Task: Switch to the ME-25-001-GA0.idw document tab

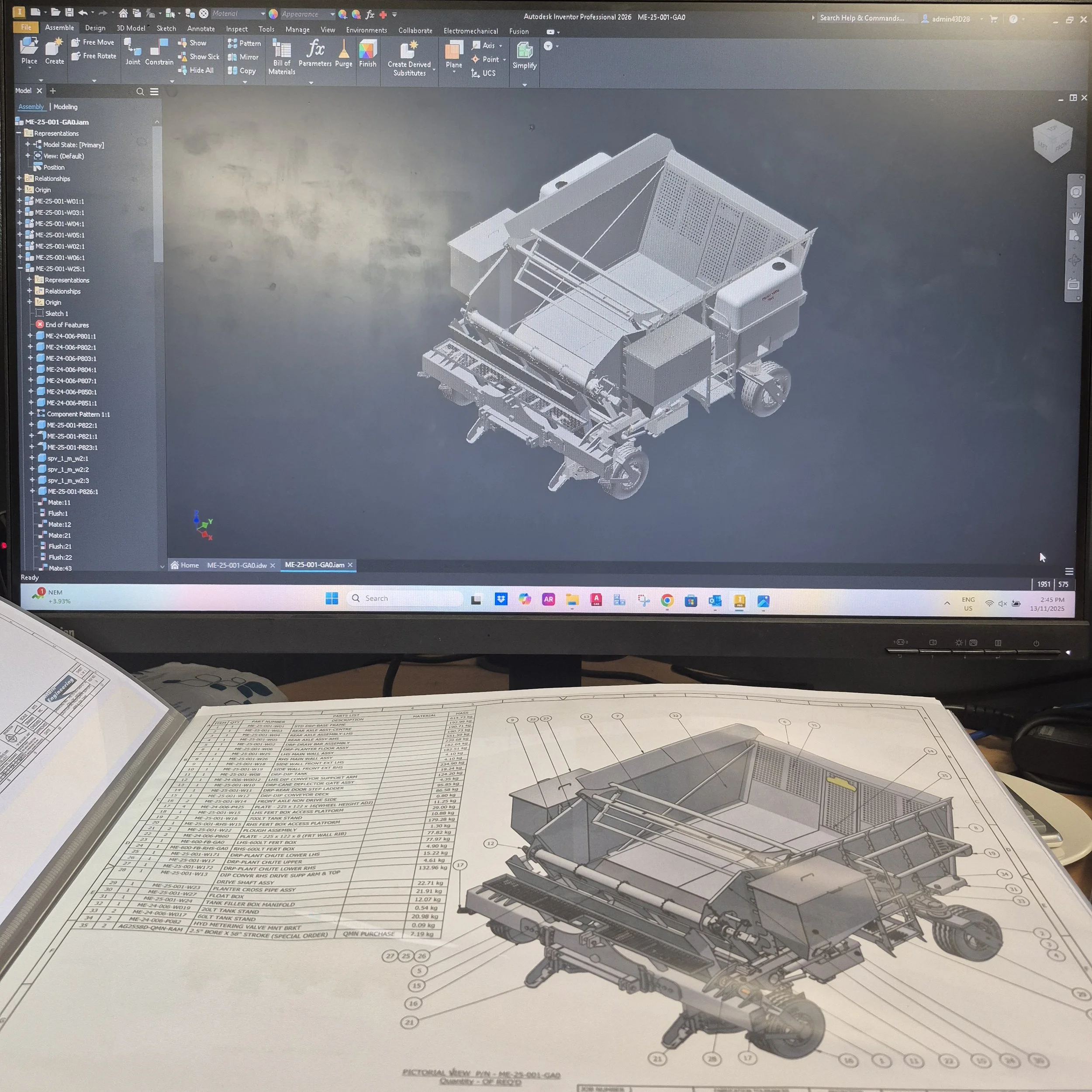Action: (236, 565)
